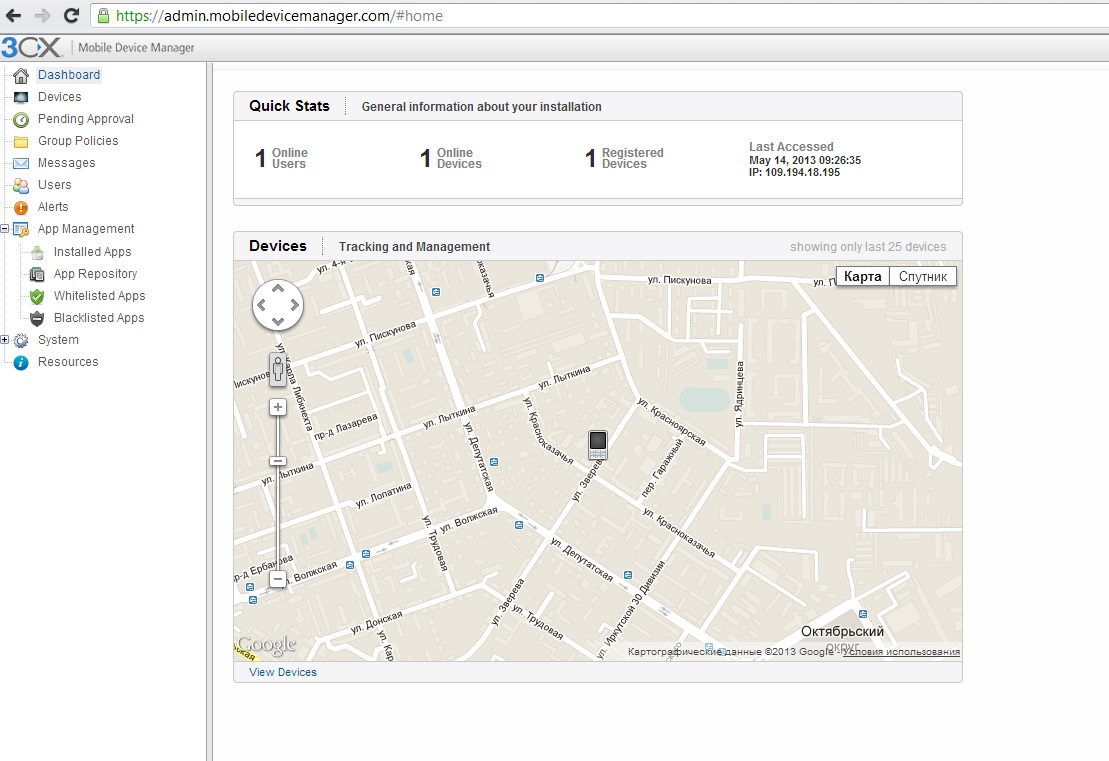Click the View Devices link

coord(283,672)
